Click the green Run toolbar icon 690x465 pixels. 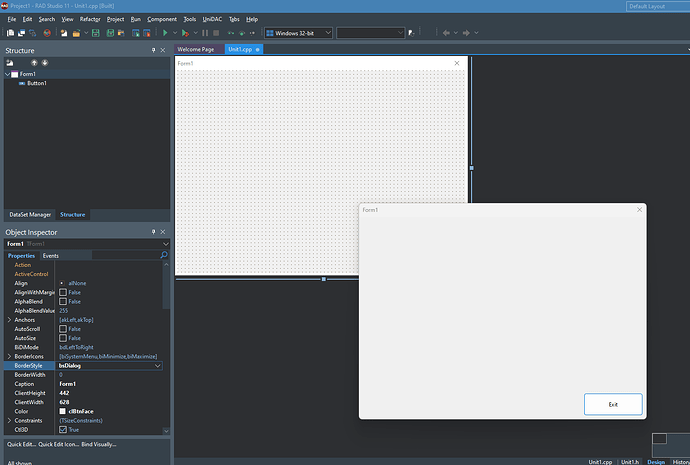[165, 33]
